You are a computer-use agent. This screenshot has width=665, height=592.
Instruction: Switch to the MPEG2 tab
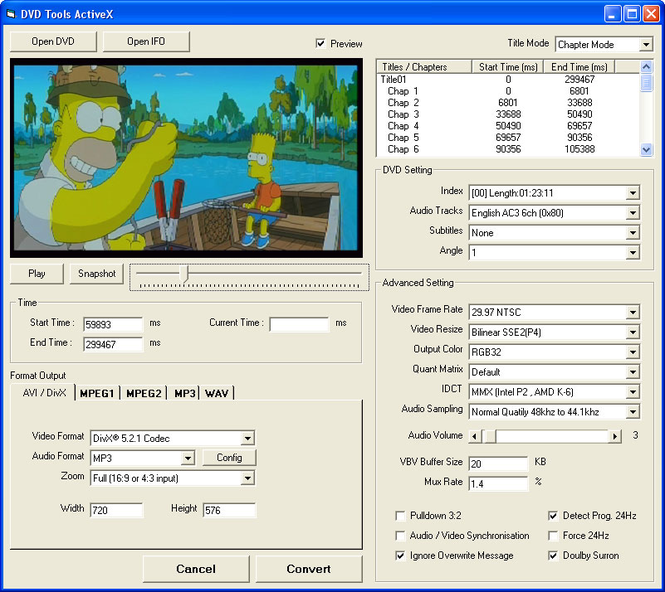[144, 394]
